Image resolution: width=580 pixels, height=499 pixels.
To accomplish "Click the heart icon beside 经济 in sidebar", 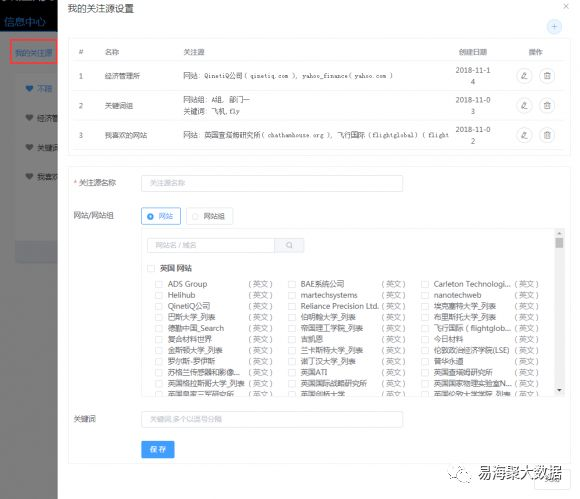I will [30, 118].
